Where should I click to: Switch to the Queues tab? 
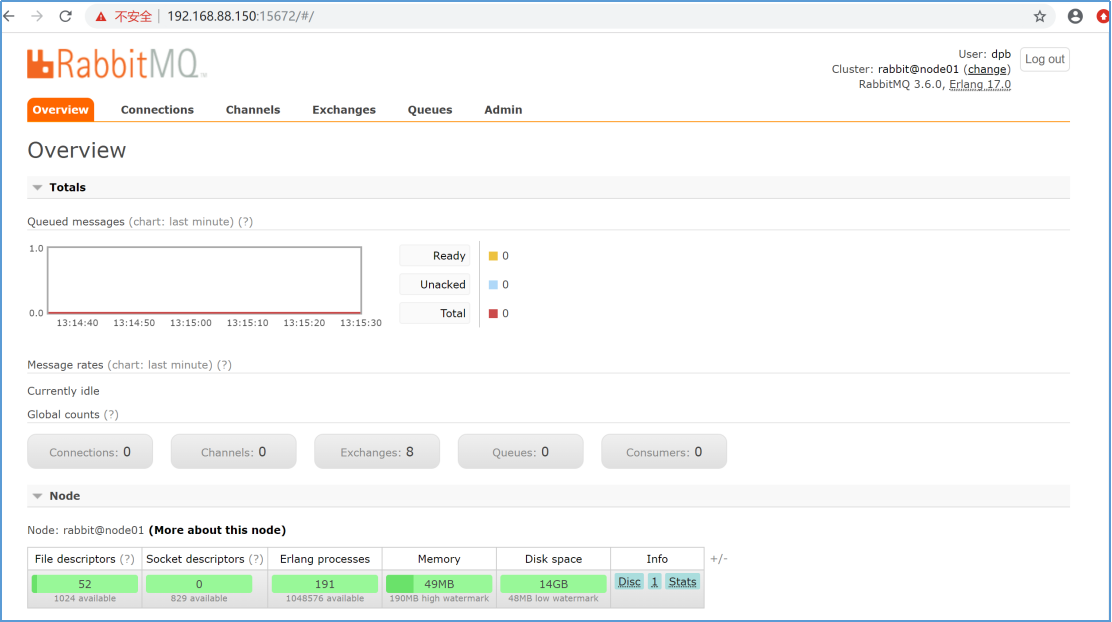point(430,110)
